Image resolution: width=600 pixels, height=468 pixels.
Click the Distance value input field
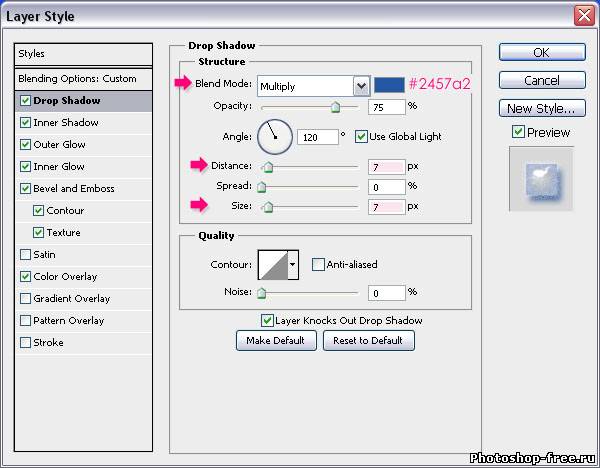pyautogui.click(x=384, y=165)
